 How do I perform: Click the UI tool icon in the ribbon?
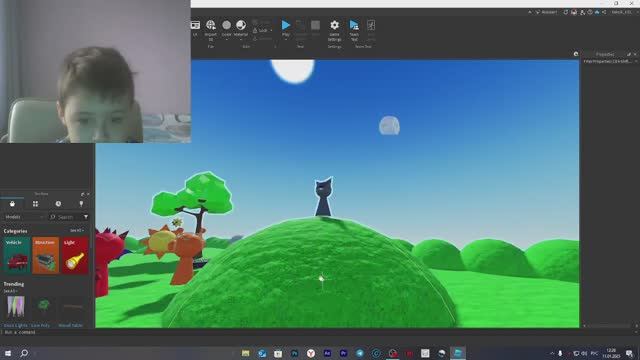(x=195, y=25)
